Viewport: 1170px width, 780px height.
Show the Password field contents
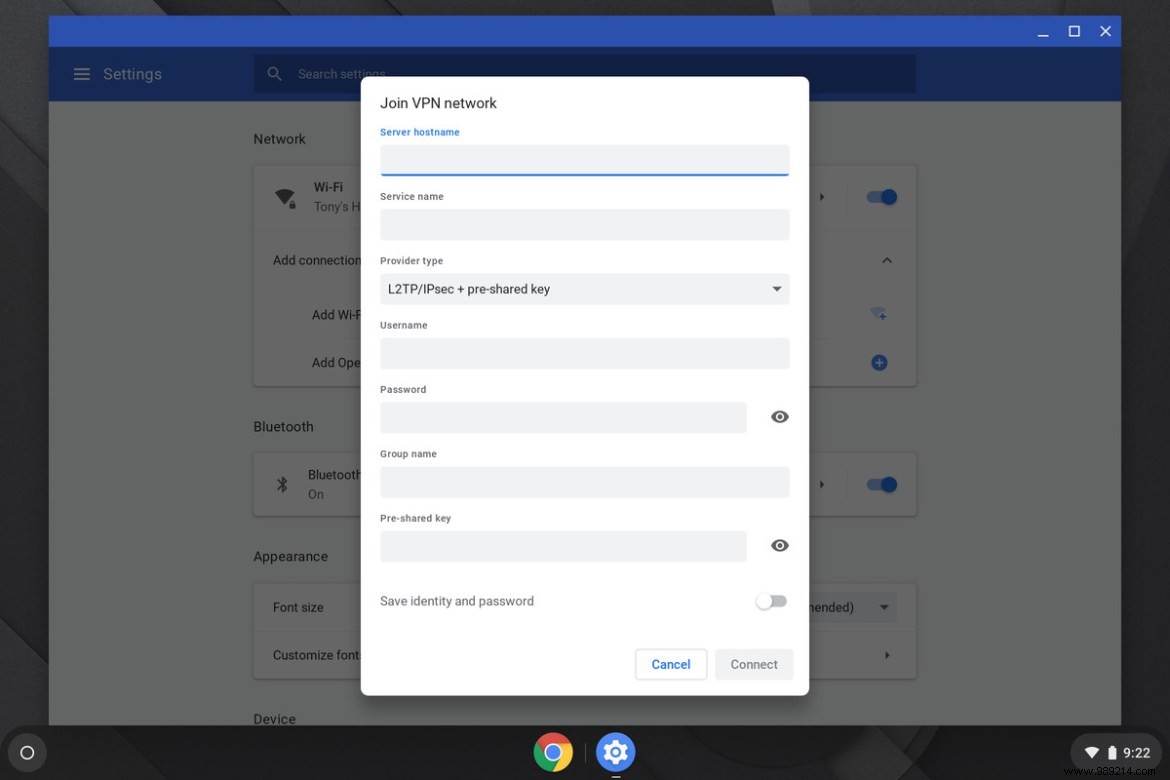point(779,416)
